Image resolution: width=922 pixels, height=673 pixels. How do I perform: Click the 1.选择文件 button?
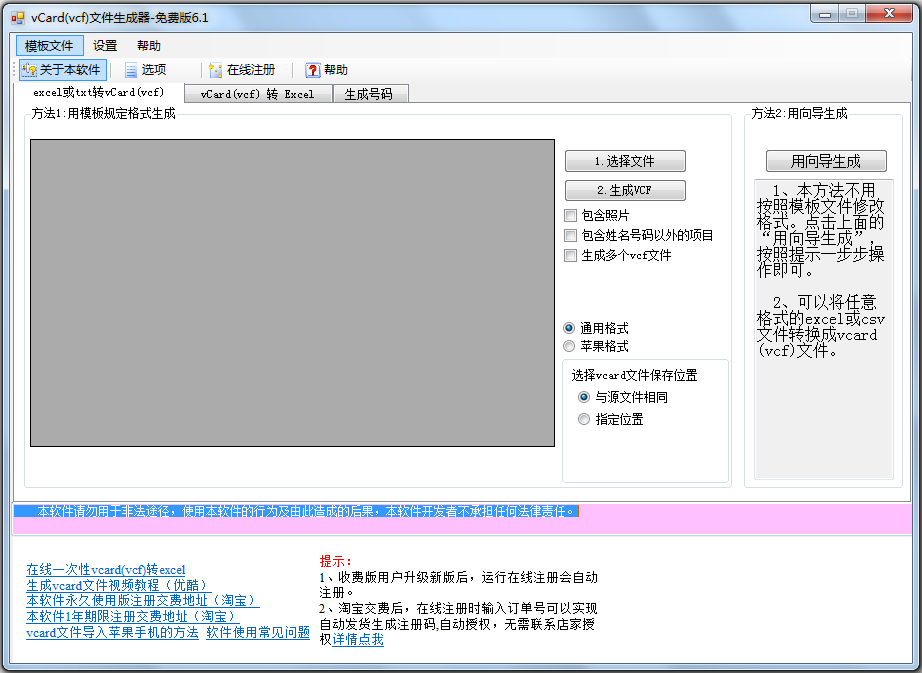[625, 161]
